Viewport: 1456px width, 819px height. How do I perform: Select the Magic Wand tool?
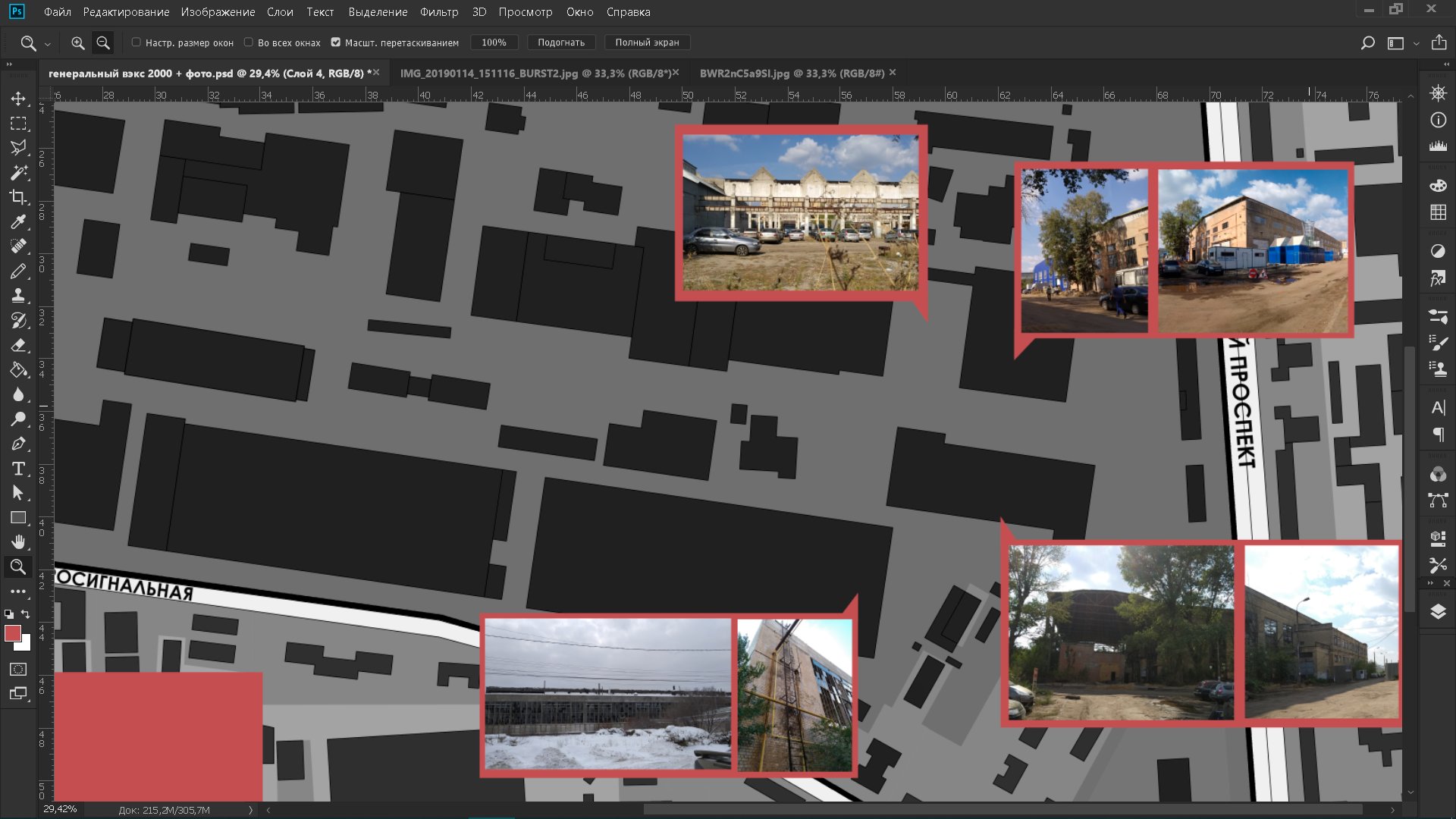click(18, 173)
